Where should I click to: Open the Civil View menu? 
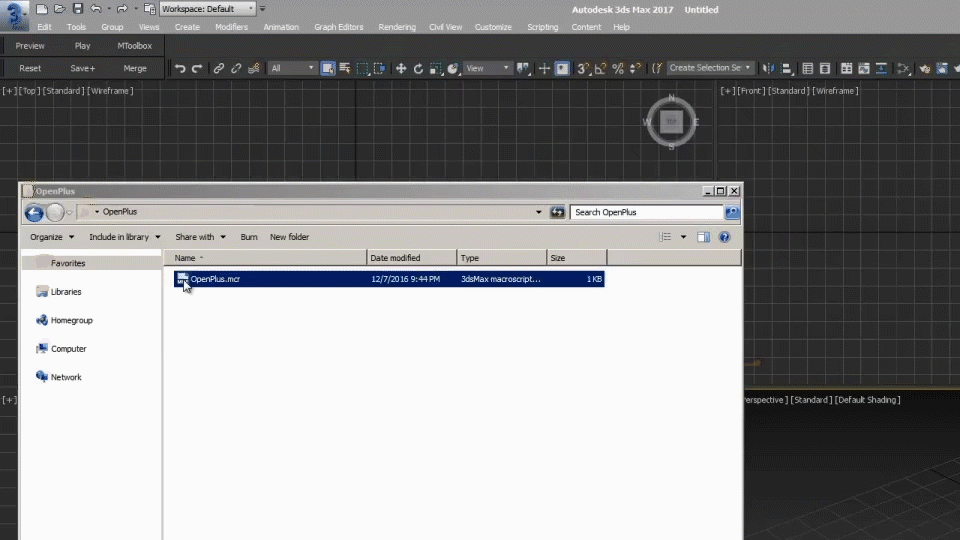point(445,27)
